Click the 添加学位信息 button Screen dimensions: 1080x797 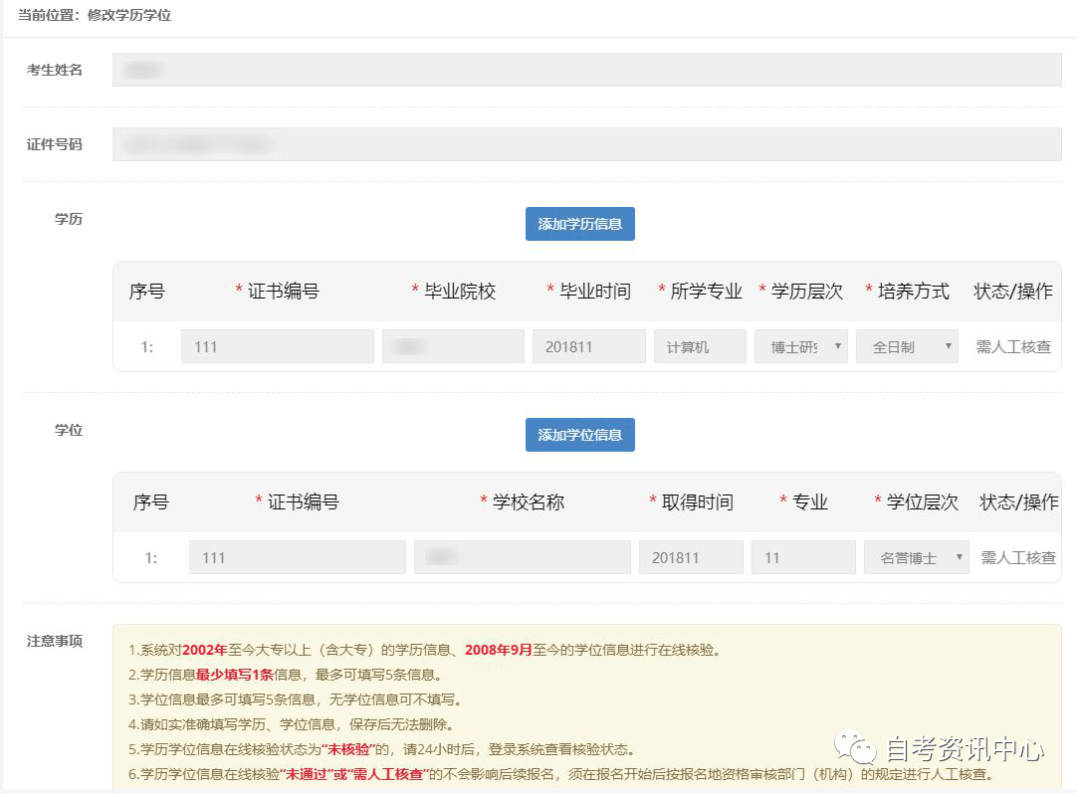coord(580,435)
